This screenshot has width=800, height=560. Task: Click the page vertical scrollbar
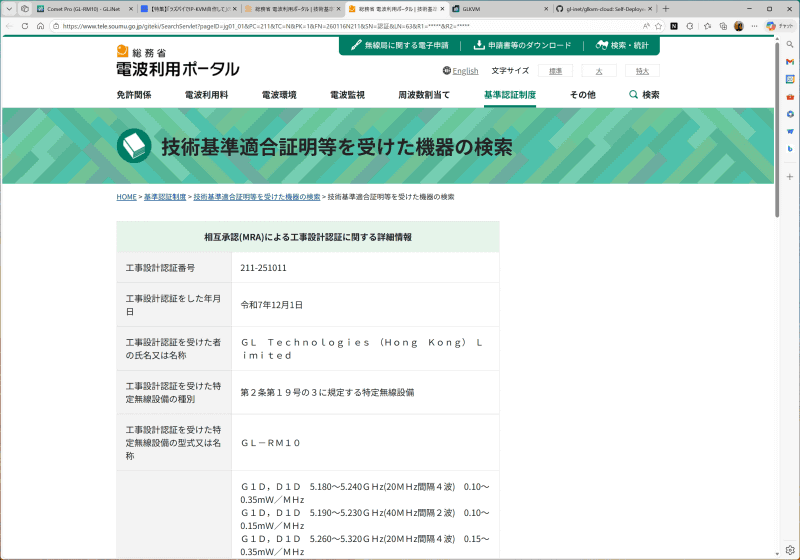tap(777, 130)
